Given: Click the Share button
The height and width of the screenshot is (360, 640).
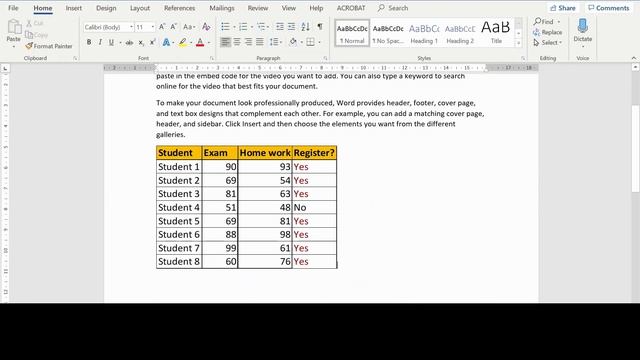Looking at the screenshot, I should click(x=562, y=8).
